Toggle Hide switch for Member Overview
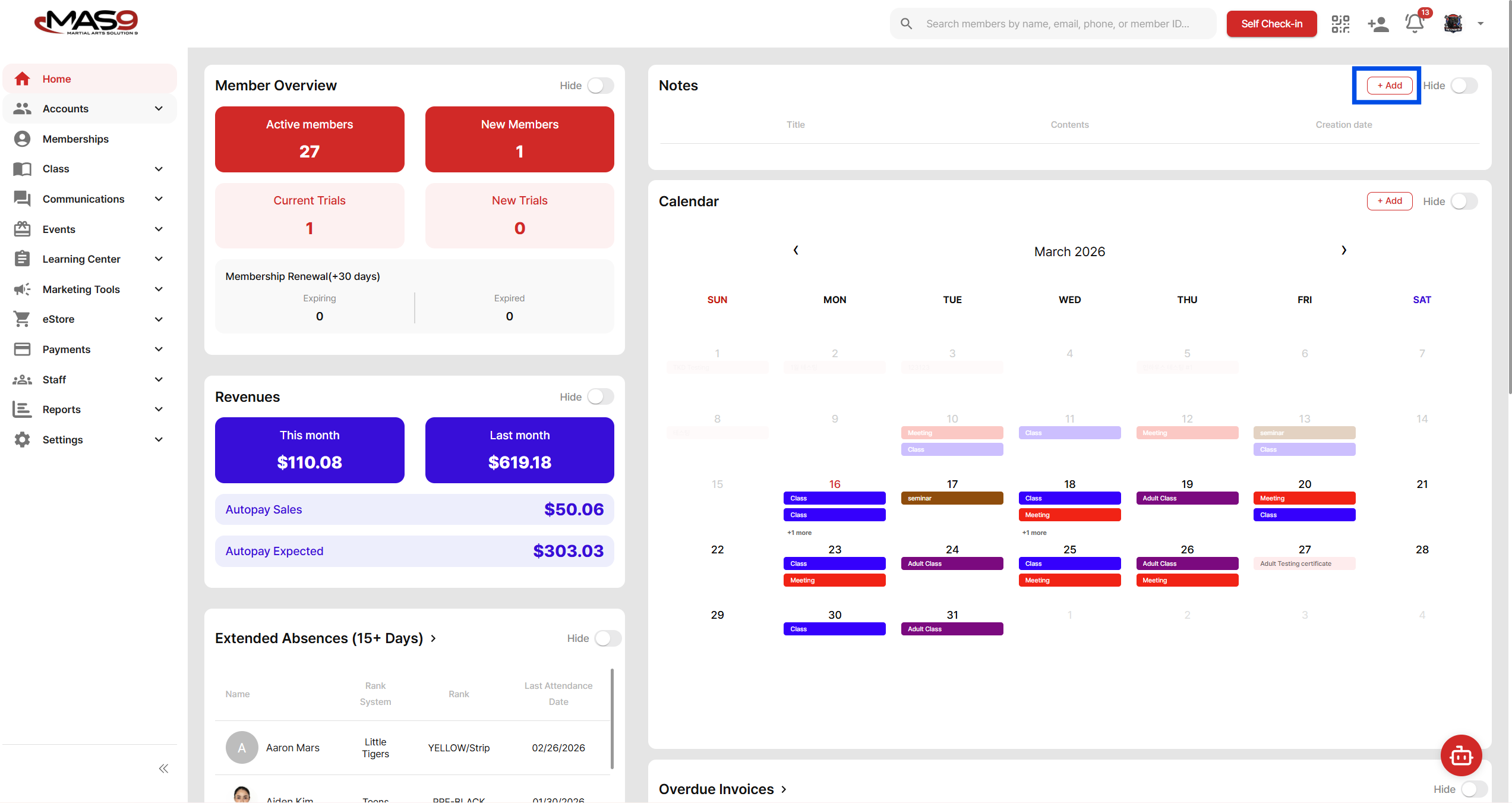Viewport: 1512px width, 803px height. click(x=600, y=86)
